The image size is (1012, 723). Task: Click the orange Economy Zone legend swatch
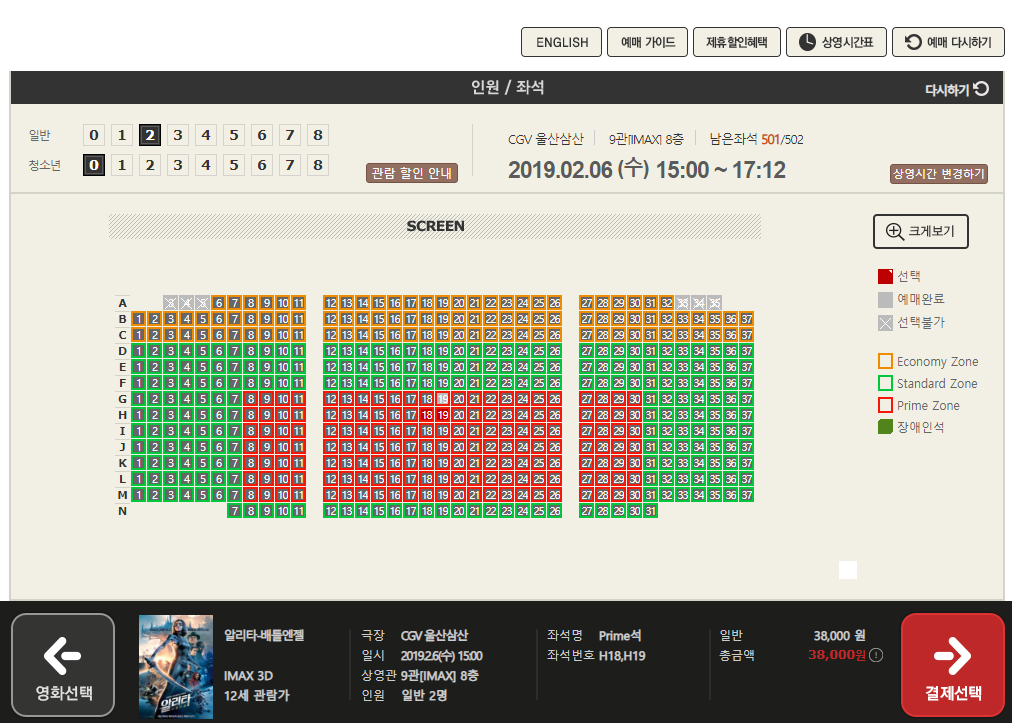pyautogui.click(x=885, y=361)
